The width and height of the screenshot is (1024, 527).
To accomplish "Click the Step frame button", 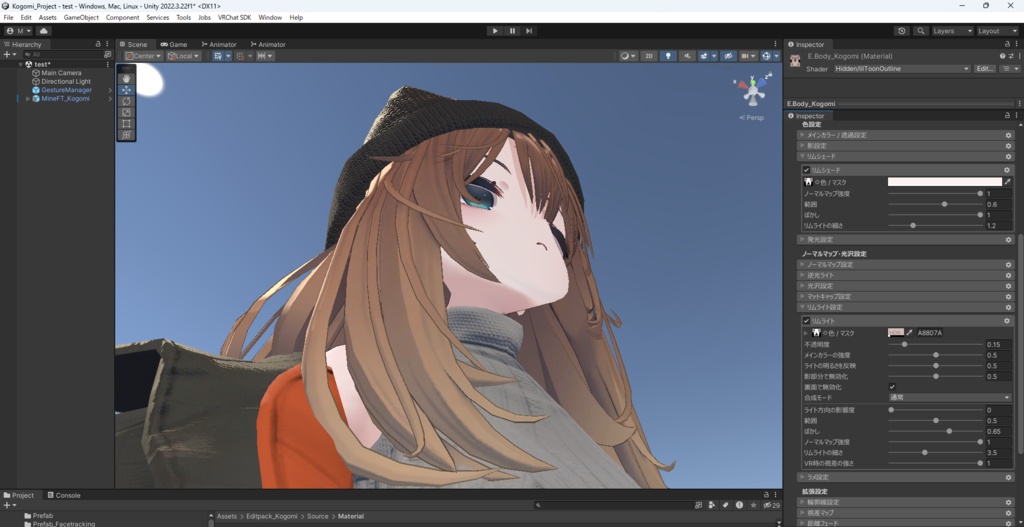I will coord(529,31).
